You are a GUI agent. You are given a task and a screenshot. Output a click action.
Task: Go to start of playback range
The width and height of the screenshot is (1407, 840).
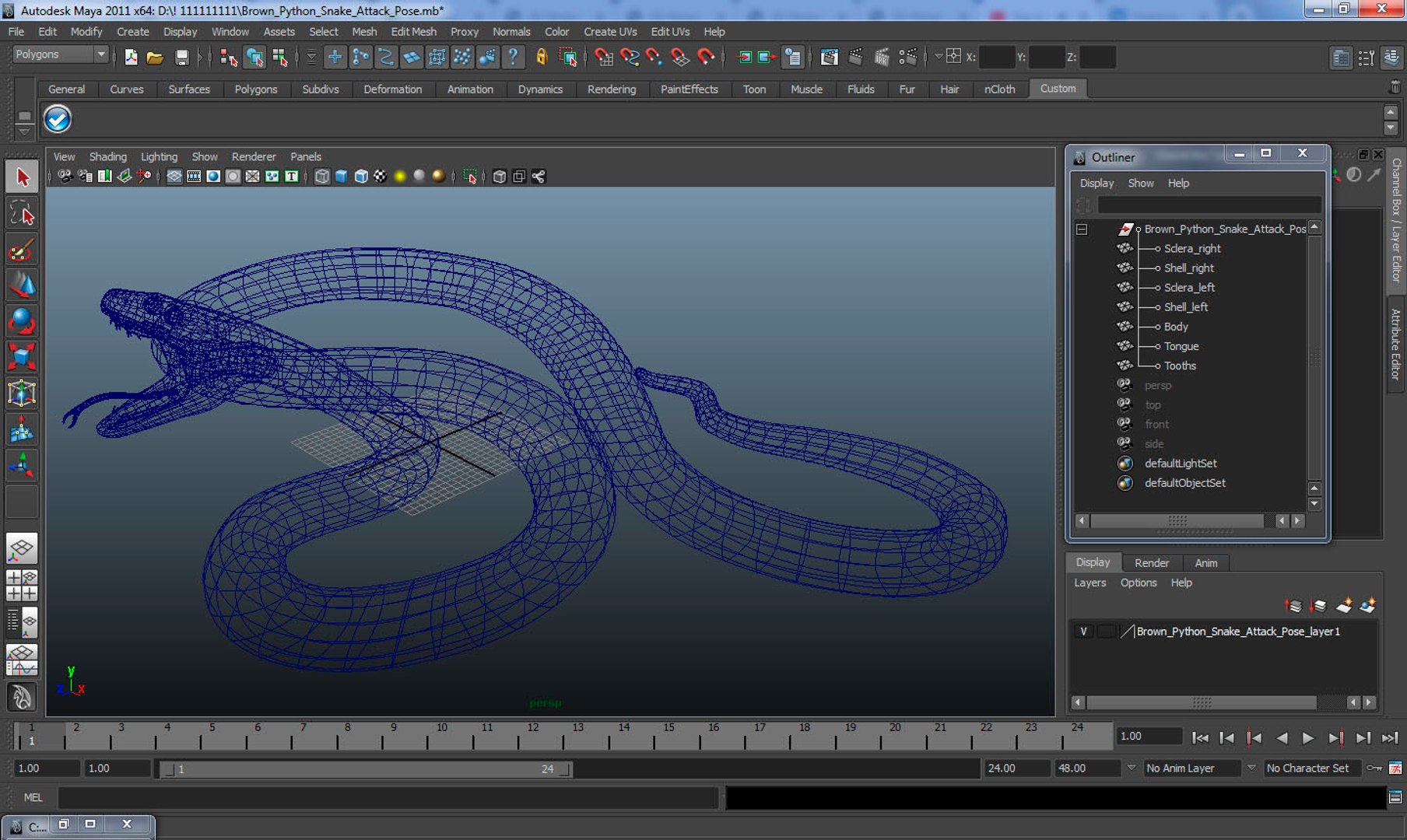click(x=1200, y=737)
